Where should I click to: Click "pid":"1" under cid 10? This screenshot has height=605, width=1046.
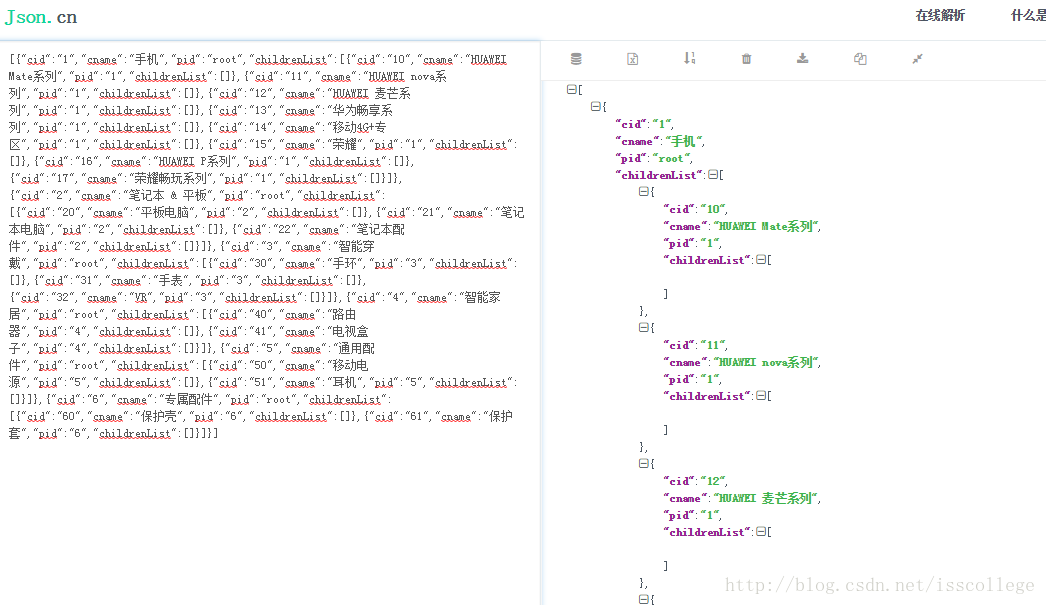[x=692, y=243]
